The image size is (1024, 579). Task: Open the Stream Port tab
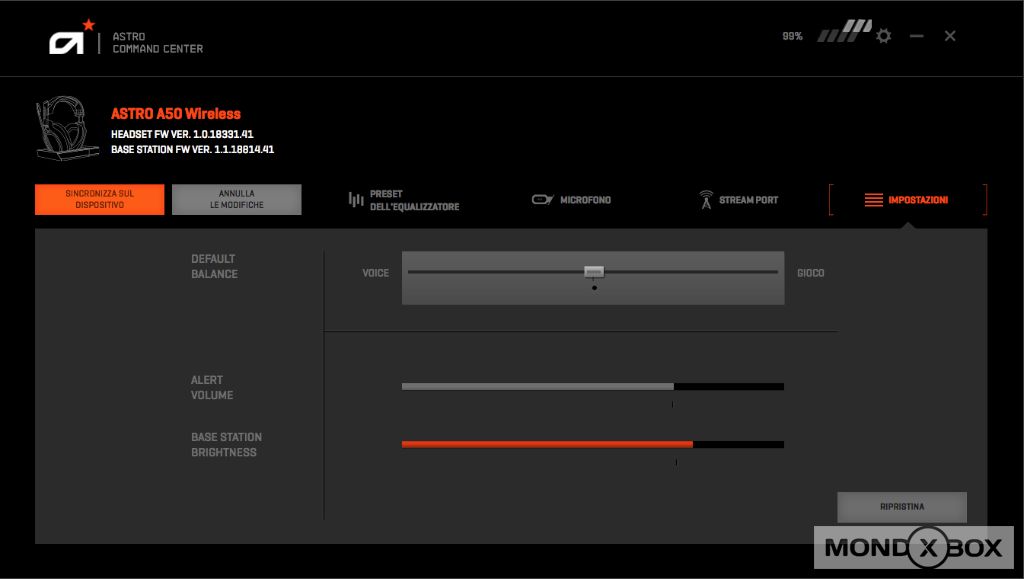coord(738,200)
